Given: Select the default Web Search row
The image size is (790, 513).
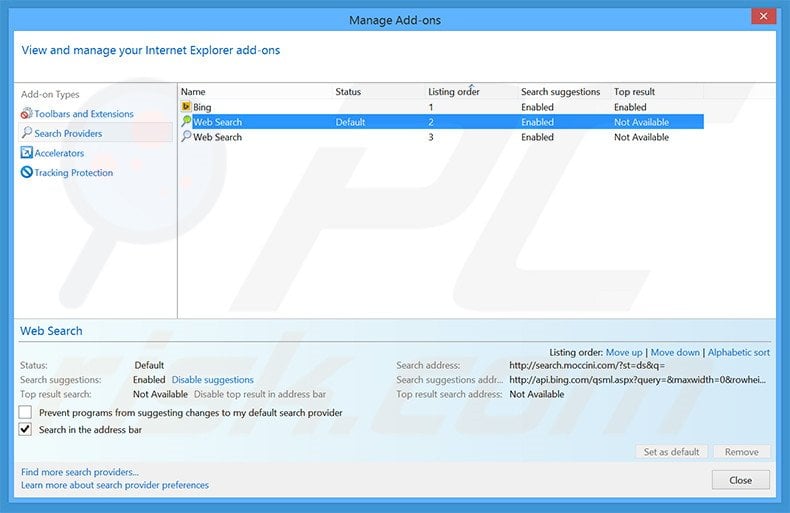Looking at the screenshot, I should [x=442, y=122].
